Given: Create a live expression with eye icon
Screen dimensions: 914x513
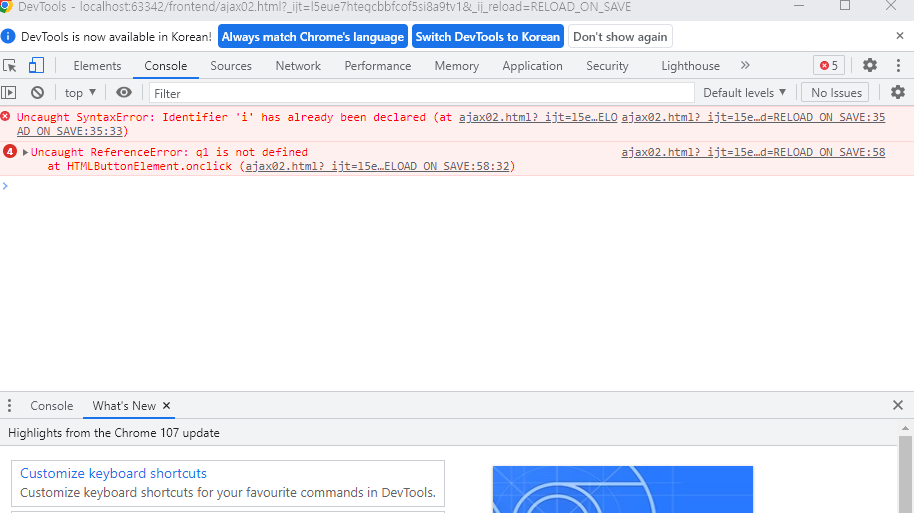Looking at the screenshot, I should coord(124,93).
